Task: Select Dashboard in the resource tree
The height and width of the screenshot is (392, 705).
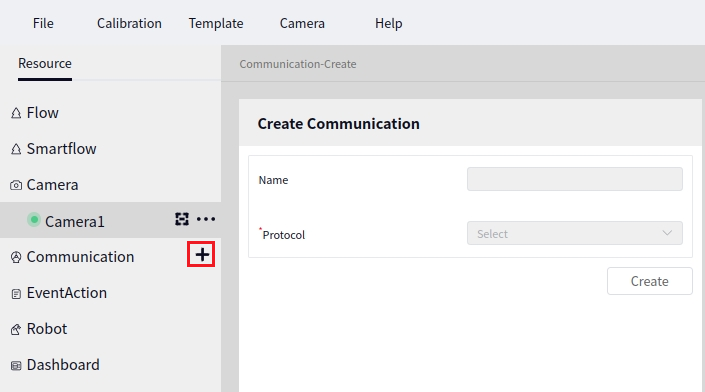Action: 63,365
